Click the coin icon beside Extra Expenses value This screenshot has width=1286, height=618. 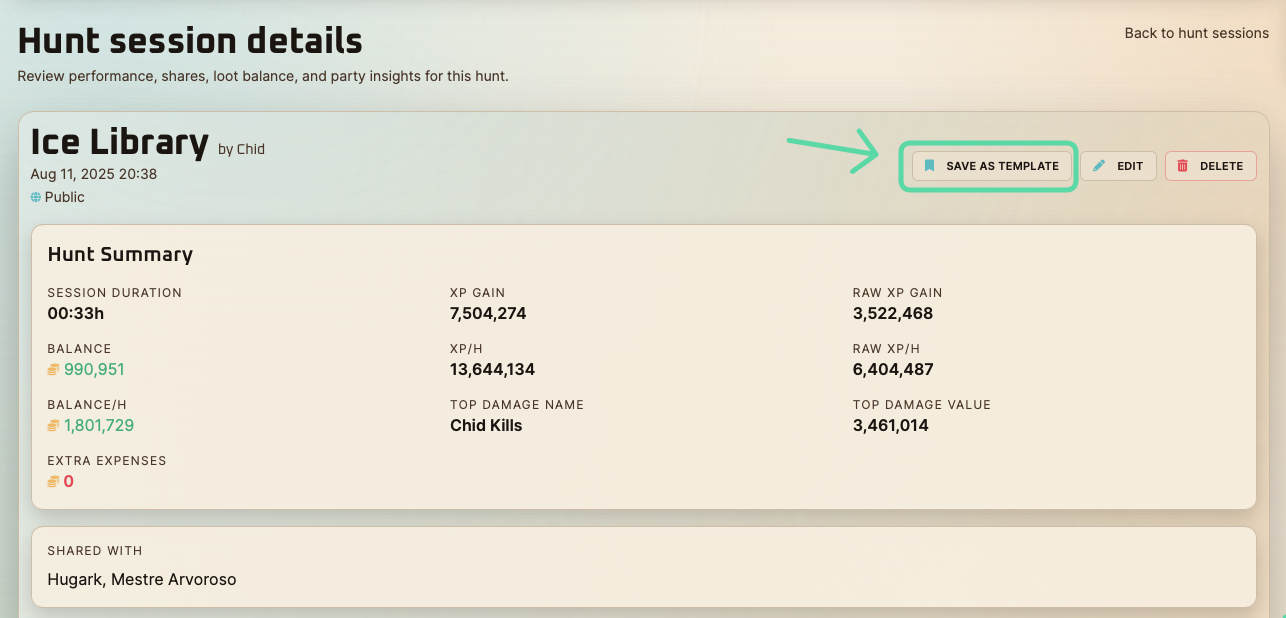tap(54, 482)
